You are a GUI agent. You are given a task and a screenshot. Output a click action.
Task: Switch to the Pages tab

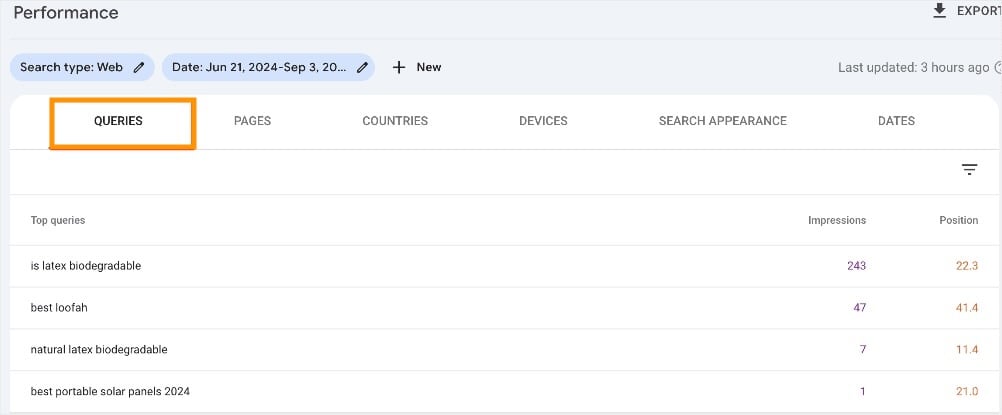tap(252, 121)
